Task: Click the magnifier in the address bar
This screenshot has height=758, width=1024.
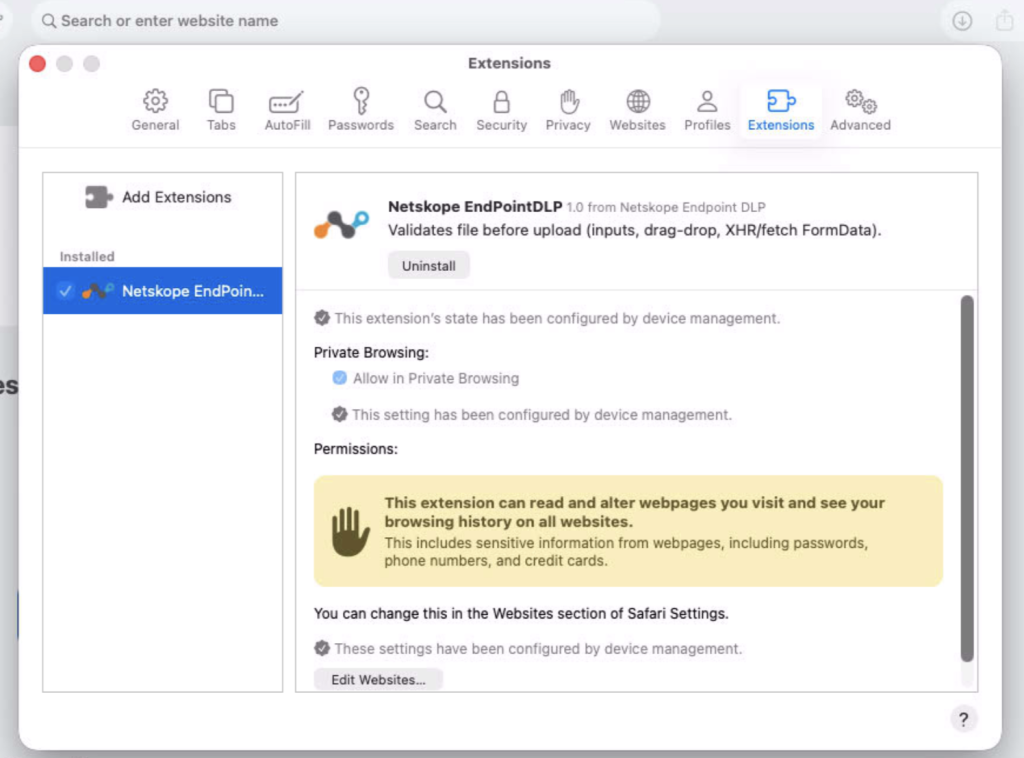Action: [49, 21]
